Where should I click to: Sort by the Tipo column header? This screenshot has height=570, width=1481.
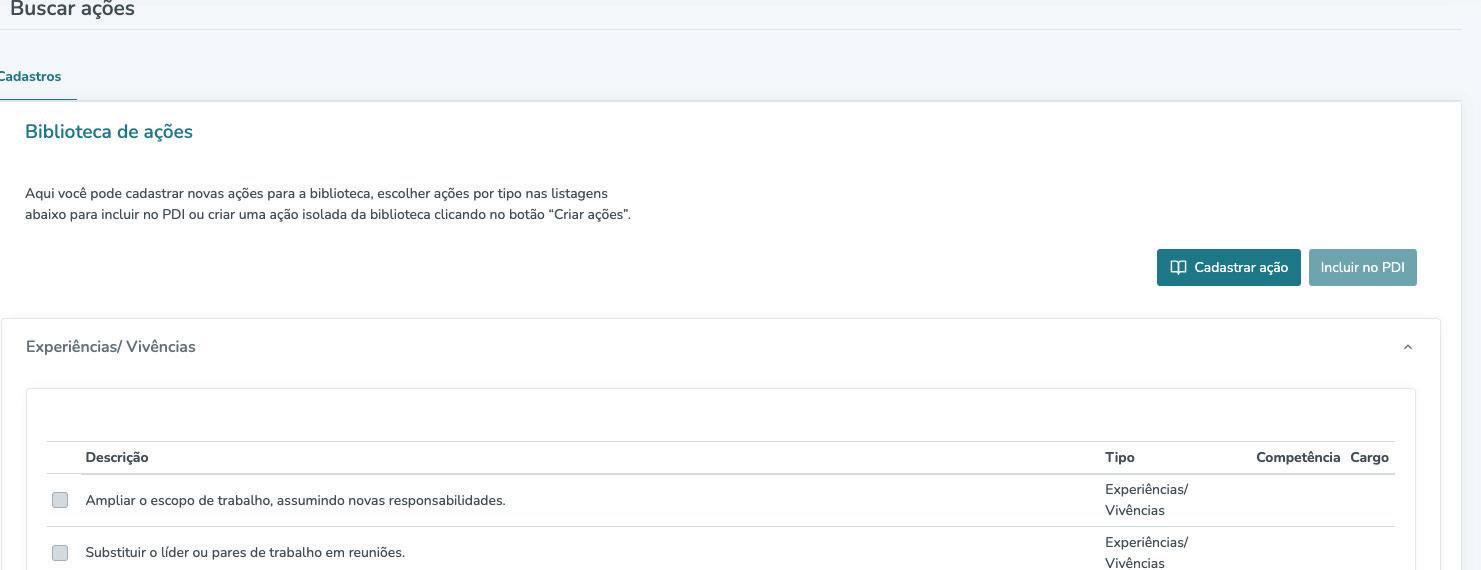coord(1120,457)
